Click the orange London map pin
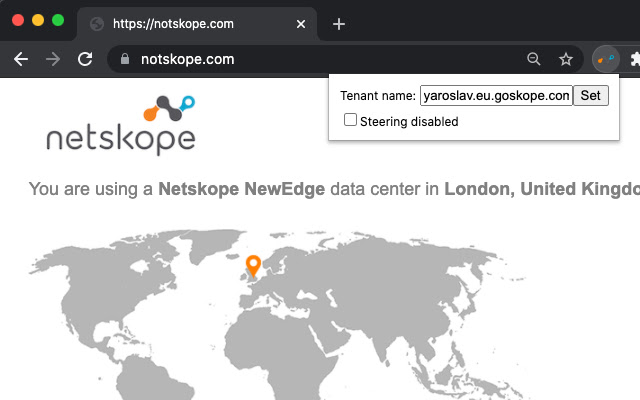 coord(253,265)
